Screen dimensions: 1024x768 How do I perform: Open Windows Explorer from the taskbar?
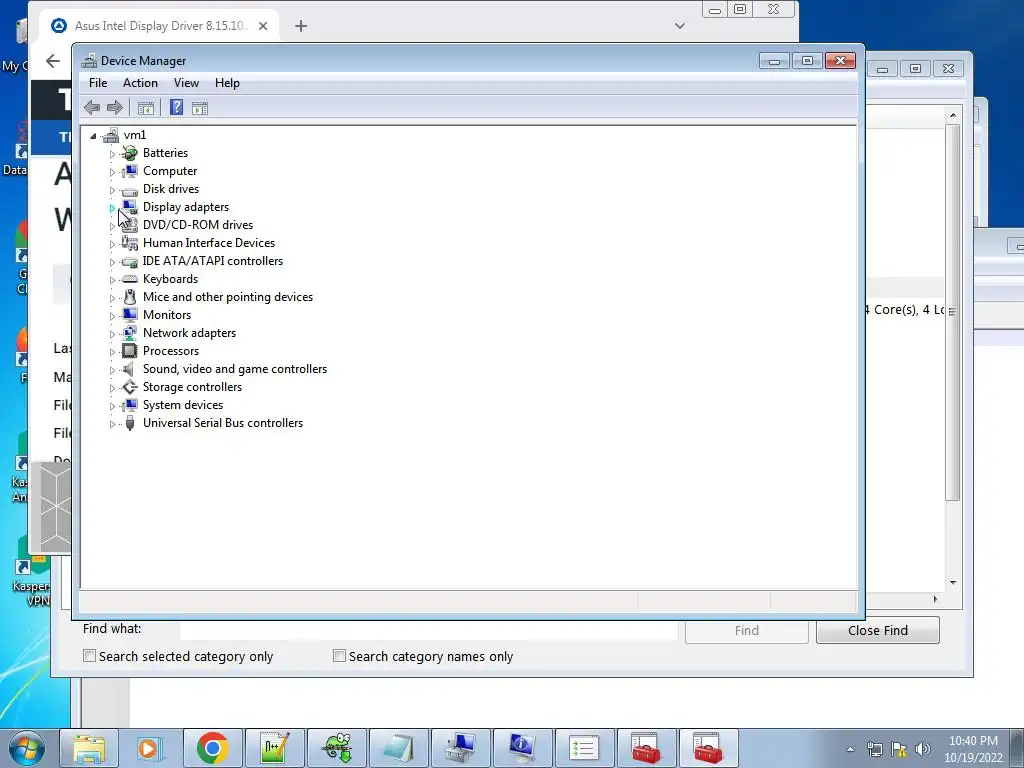[x=89, y=748]
